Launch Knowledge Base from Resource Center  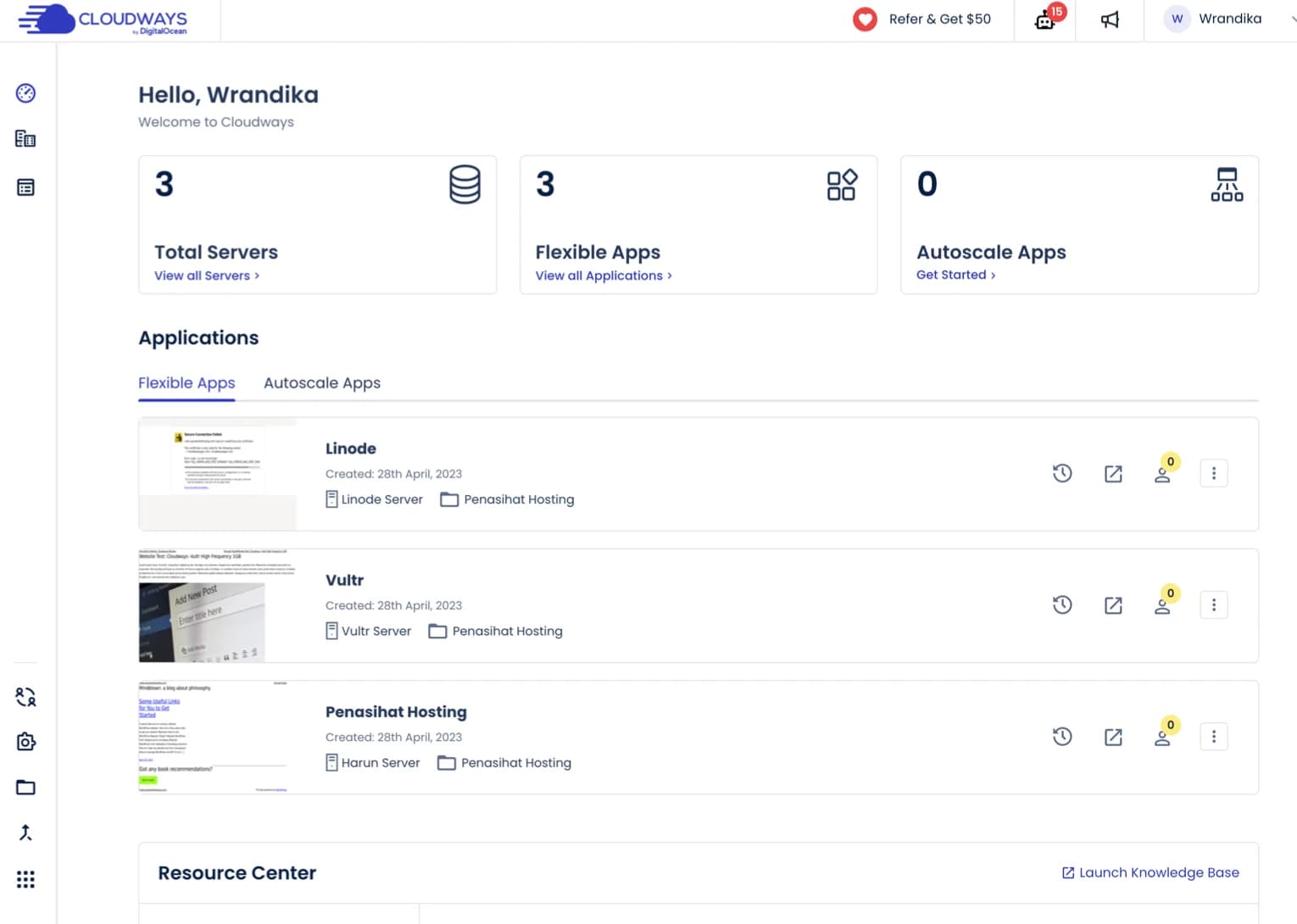pos(1149,872)
